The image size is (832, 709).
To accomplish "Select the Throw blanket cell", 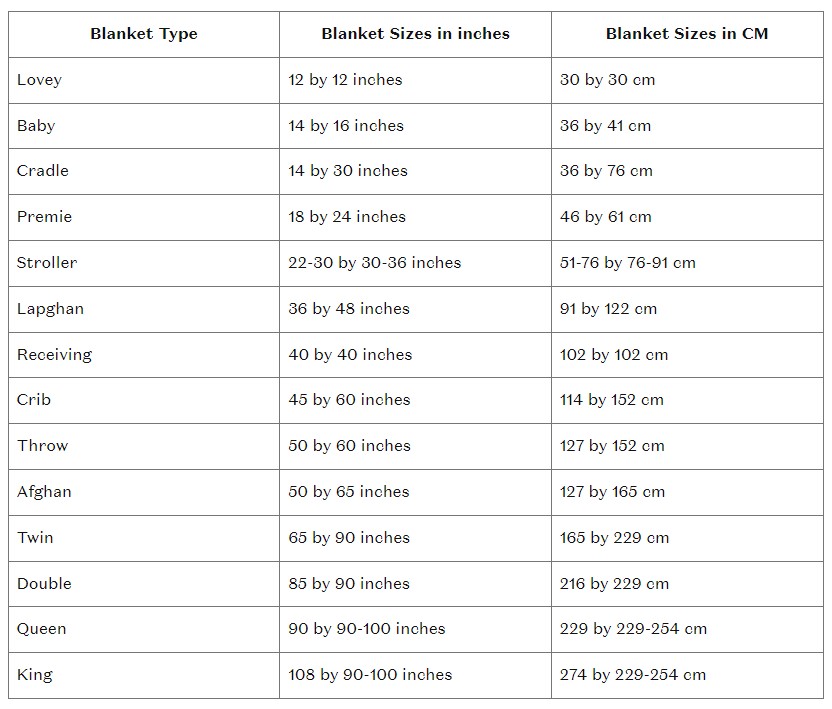I will pyautogui.click(x=43, y=446).
